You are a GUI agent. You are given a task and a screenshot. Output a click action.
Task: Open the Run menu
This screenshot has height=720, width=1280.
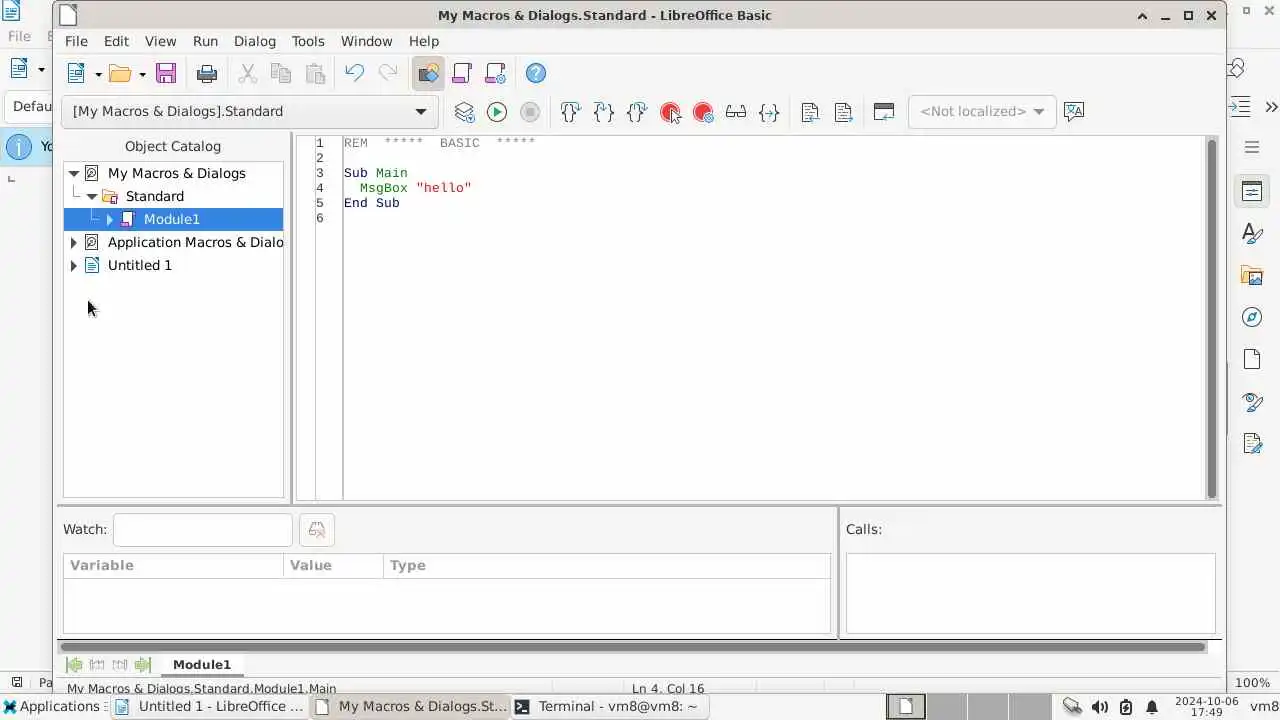pos(205,41)
